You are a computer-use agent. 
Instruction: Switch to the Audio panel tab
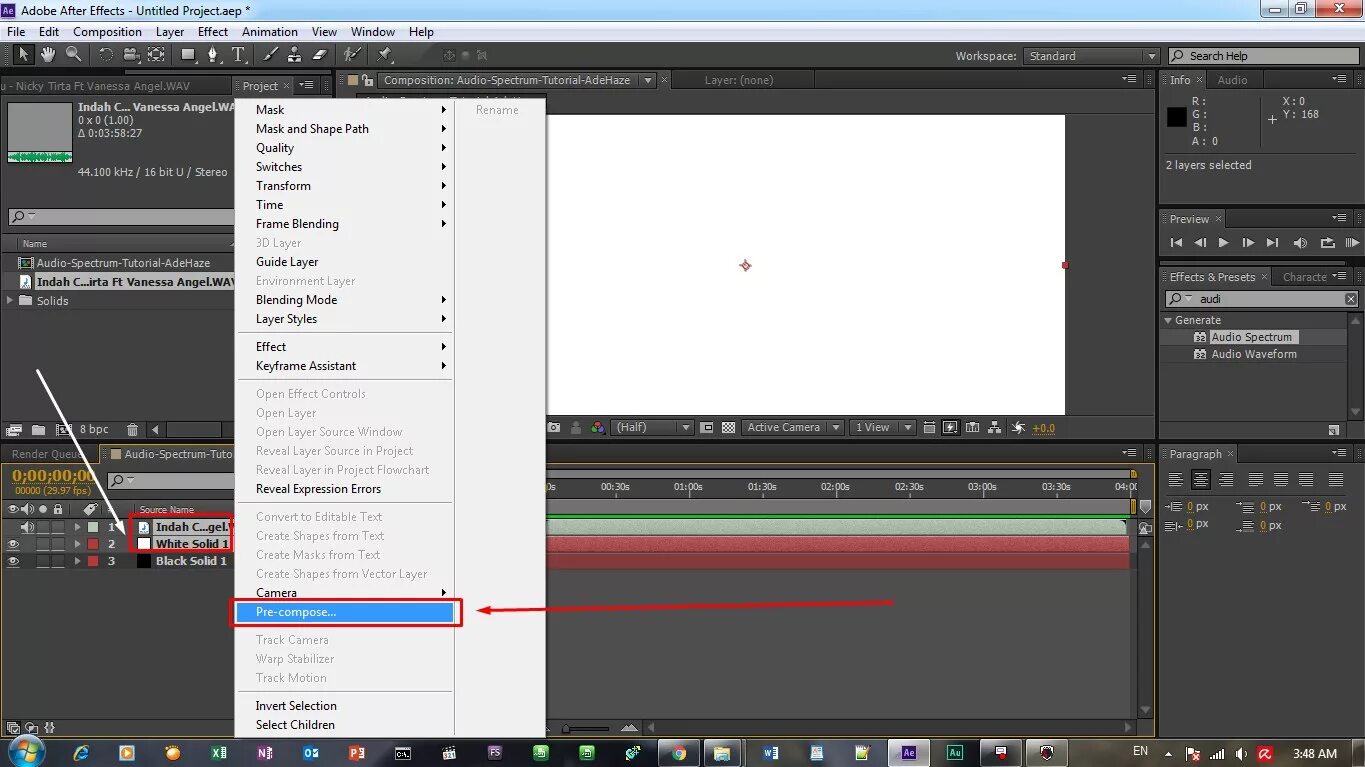coord(1232,80)
